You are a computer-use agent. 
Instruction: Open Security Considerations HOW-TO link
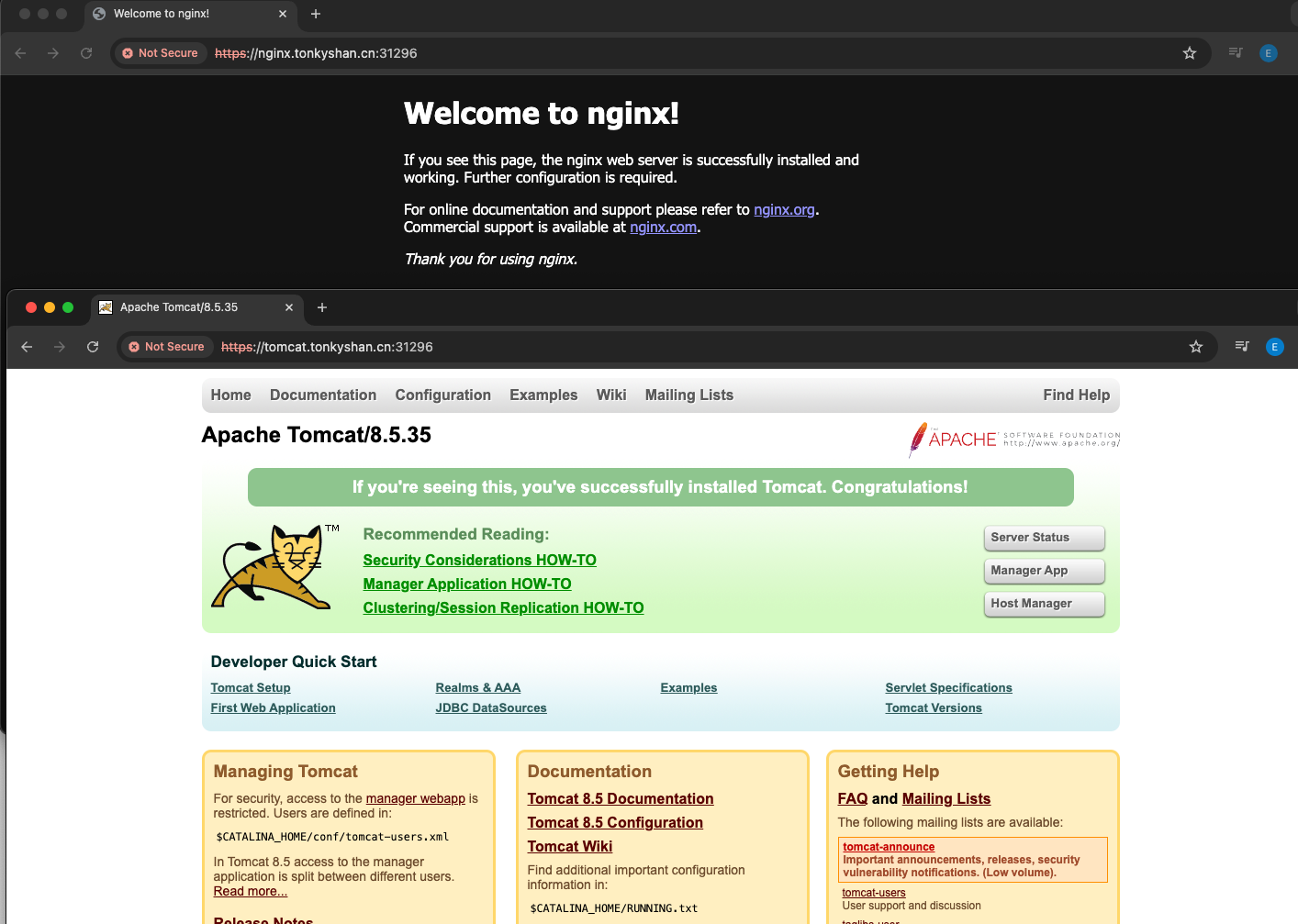click(479, 561)
